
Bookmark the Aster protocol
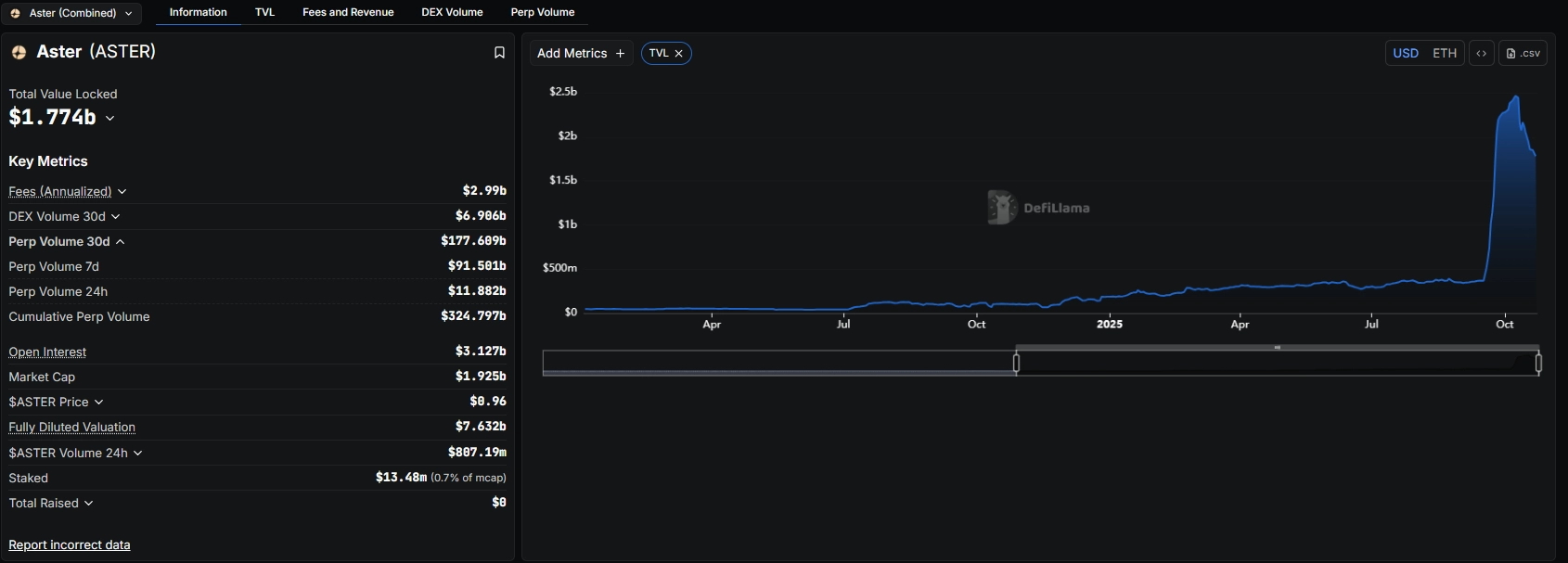pyautogui.click(x=499, y=53)
